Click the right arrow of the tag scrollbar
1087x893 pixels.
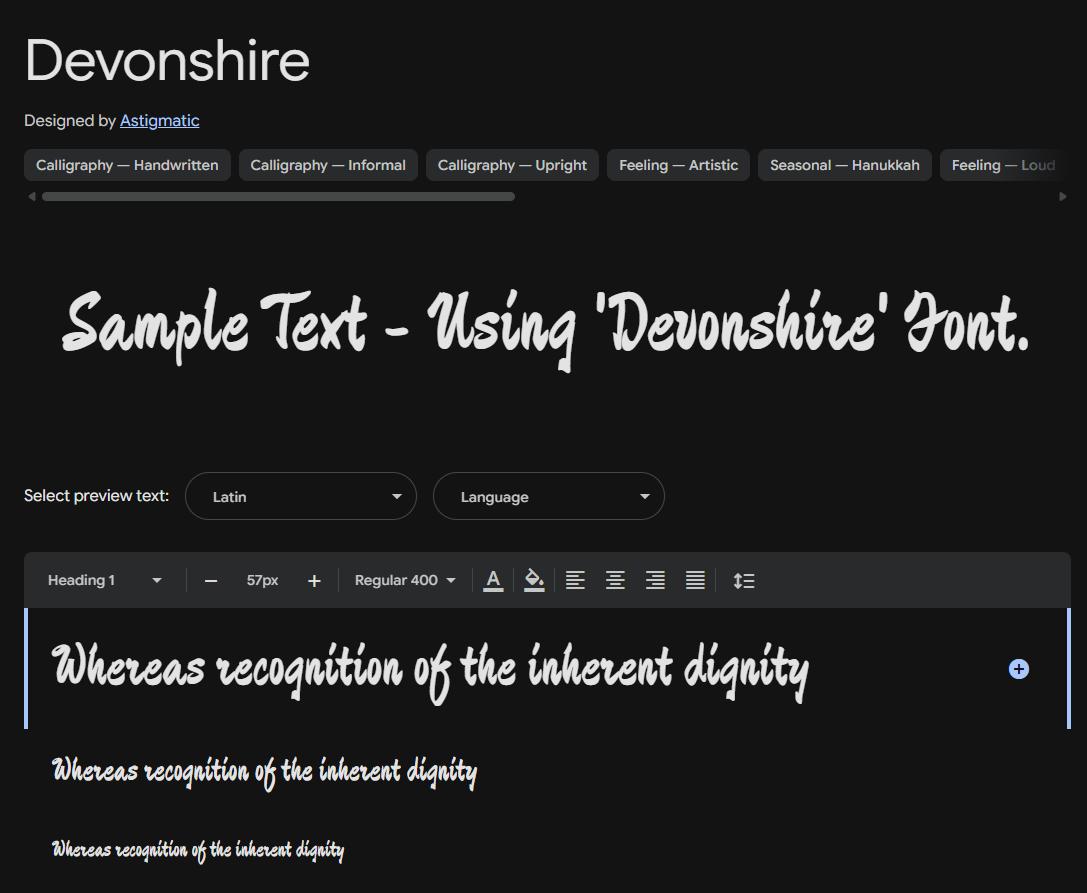coord(1063,197)
